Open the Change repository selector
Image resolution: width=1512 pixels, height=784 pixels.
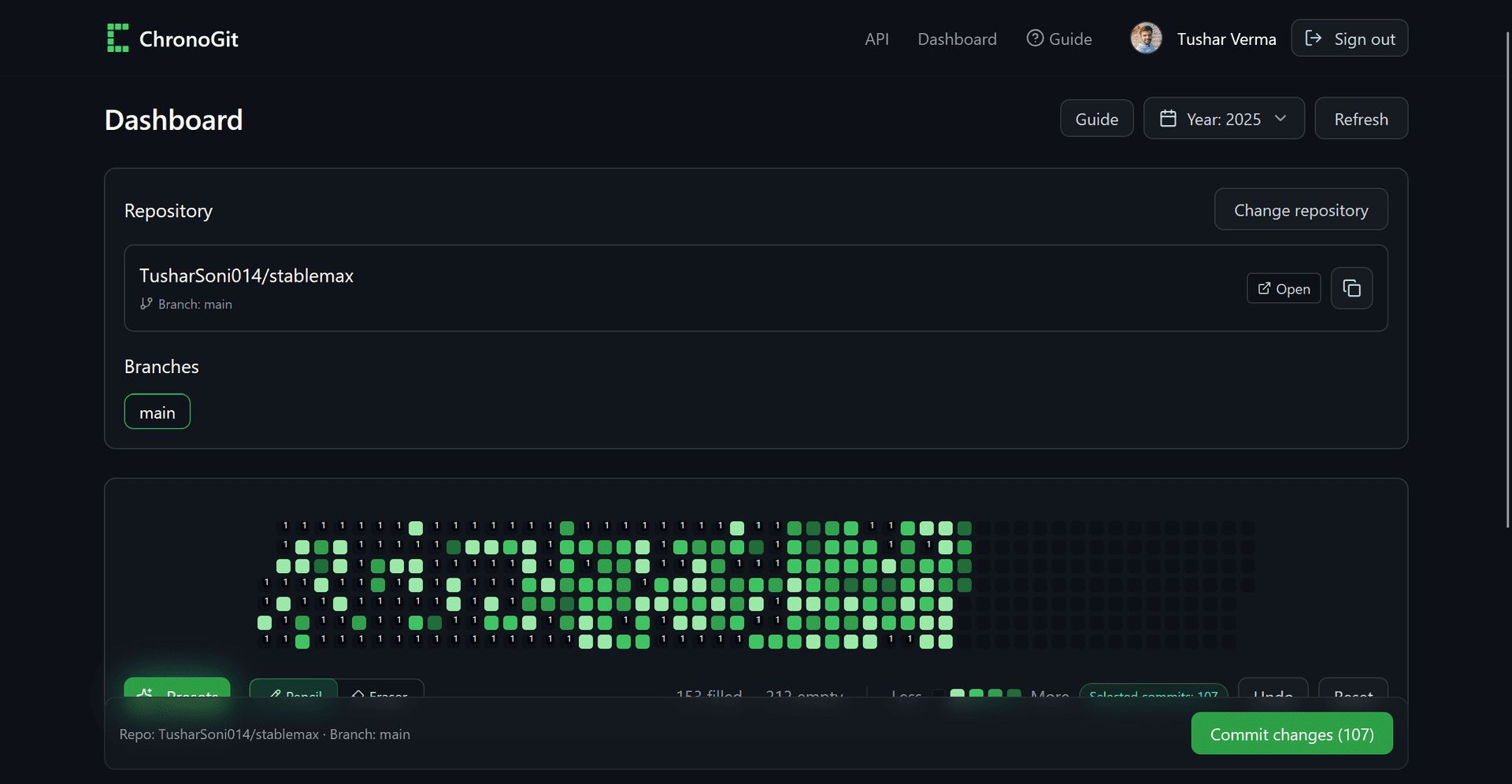(x=1300, y=209)
